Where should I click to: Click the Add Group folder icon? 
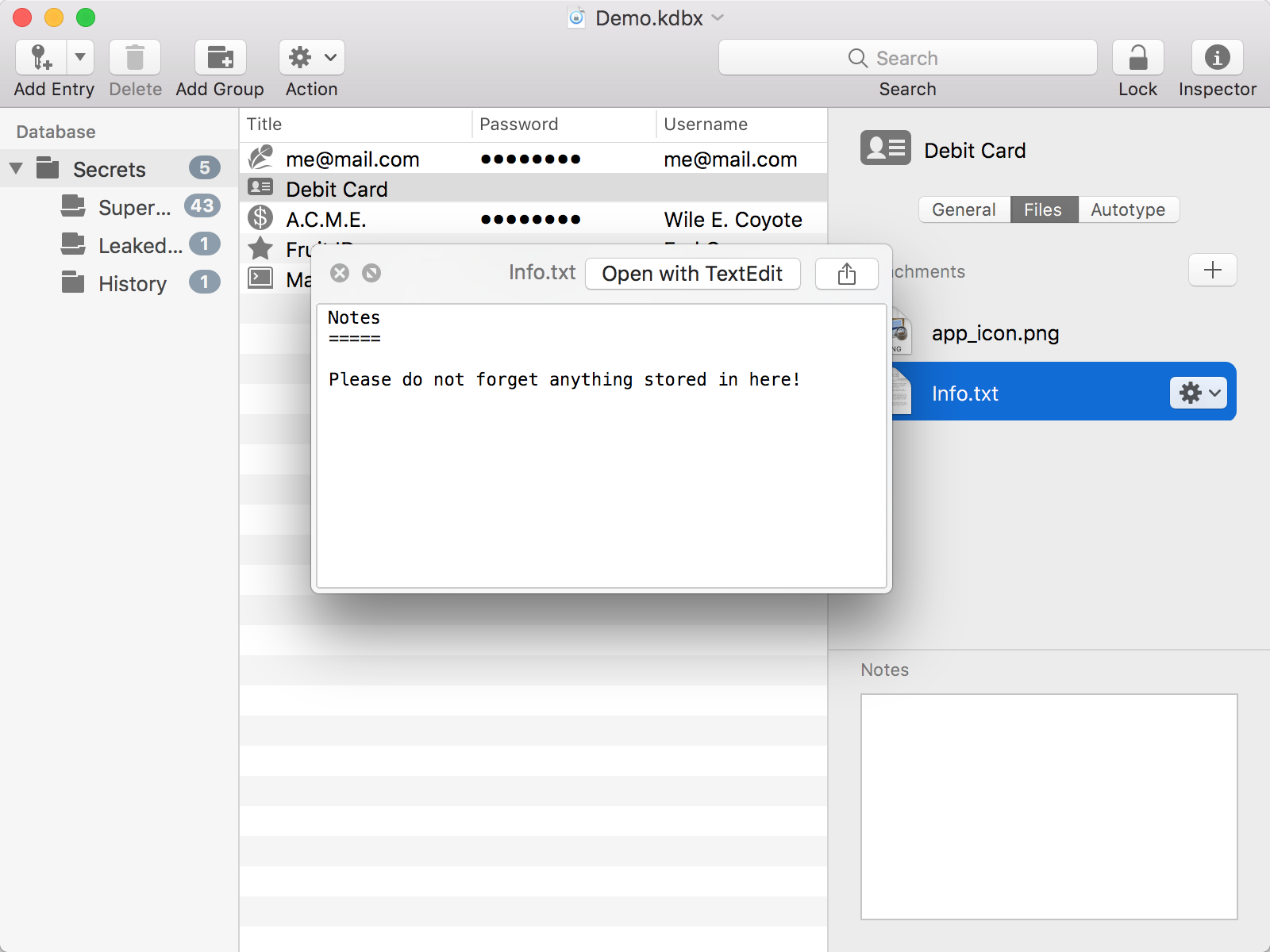(220, 58)
